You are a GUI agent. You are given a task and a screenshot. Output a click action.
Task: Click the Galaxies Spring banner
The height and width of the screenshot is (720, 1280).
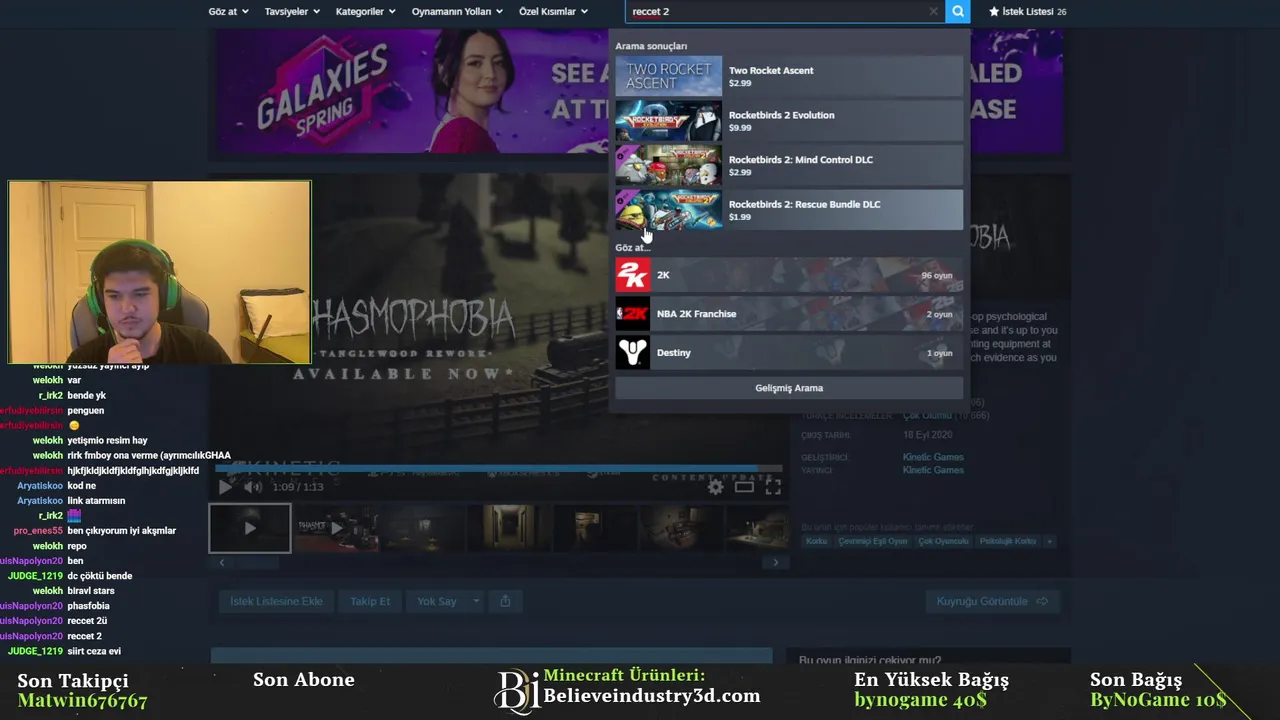(x=410, y=92)
